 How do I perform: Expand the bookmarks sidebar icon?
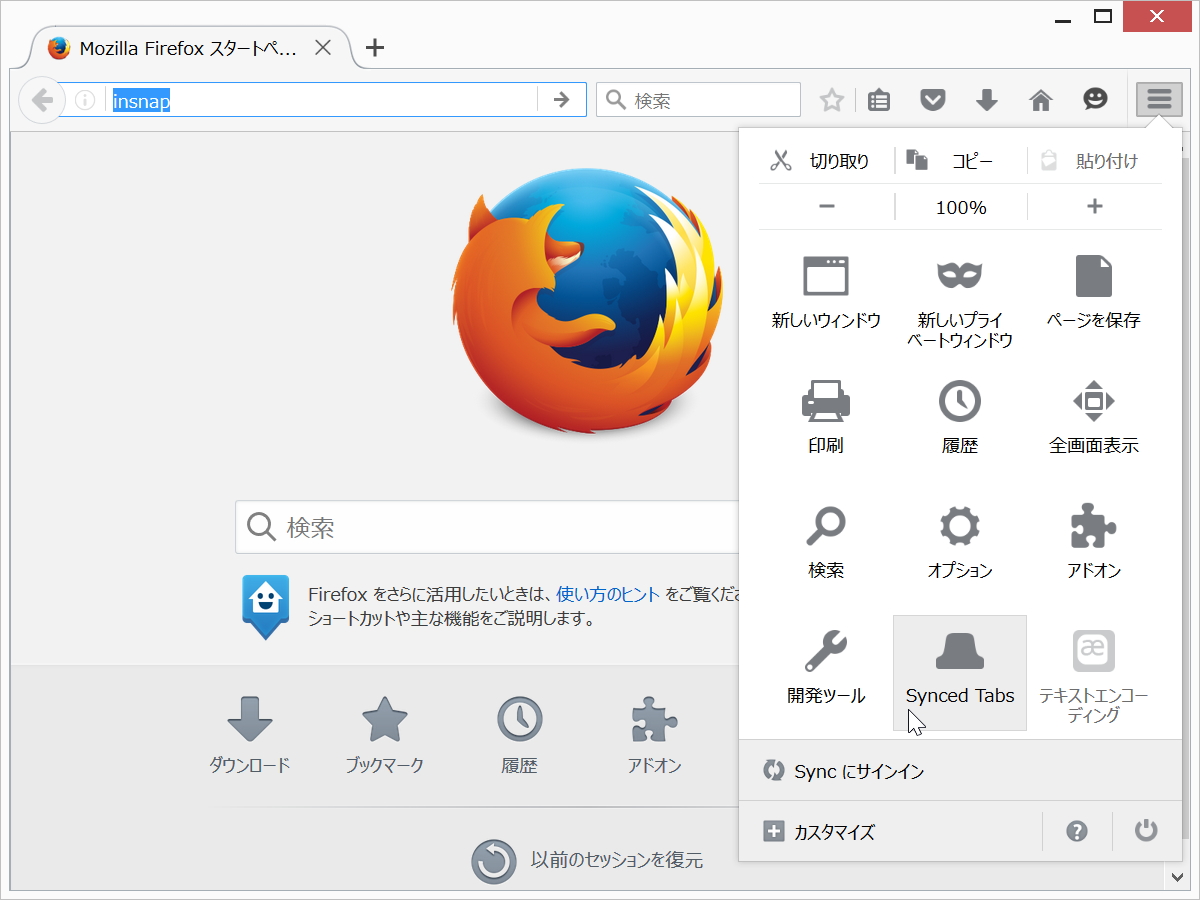(878, 99)
